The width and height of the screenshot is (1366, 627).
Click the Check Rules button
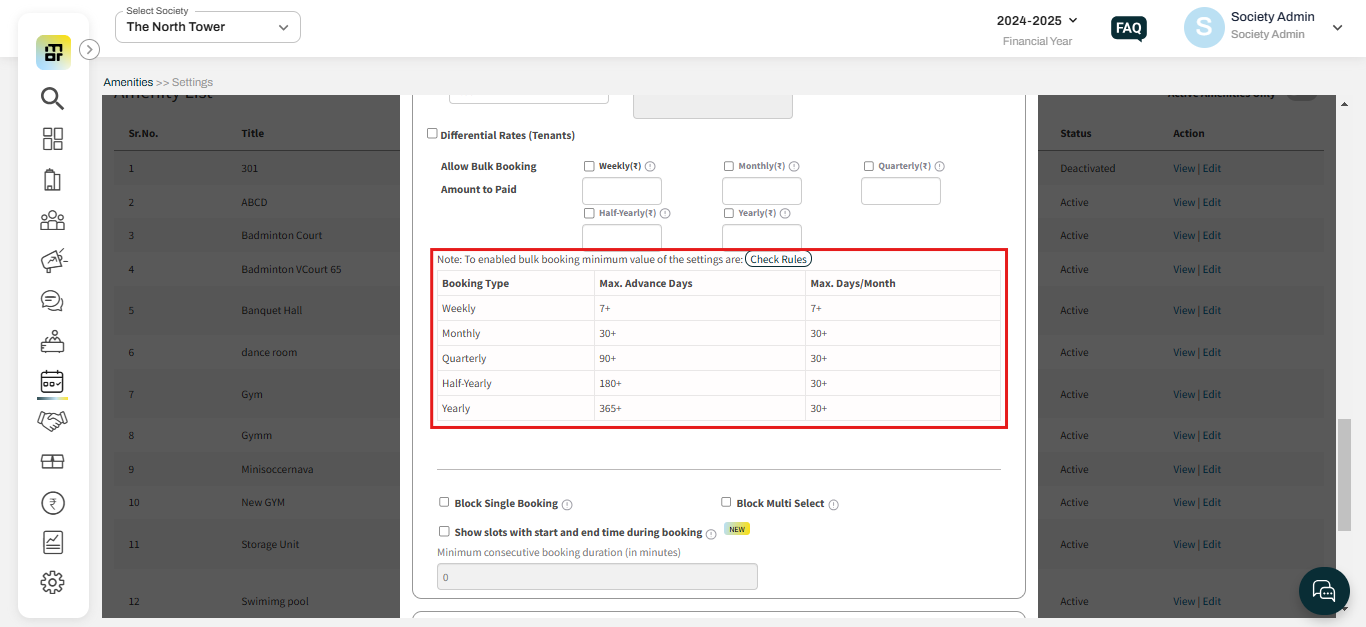click(778, 258)
